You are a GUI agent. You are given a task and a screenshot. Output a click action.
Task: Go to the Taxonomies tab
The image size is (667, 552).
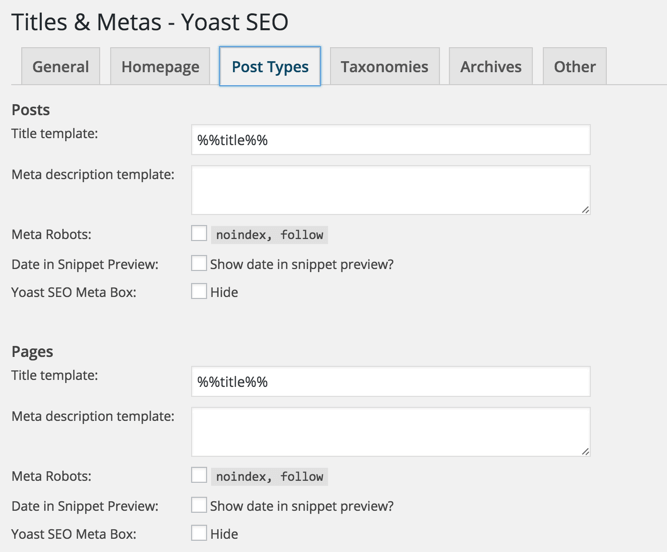click(x=384, y=67)
